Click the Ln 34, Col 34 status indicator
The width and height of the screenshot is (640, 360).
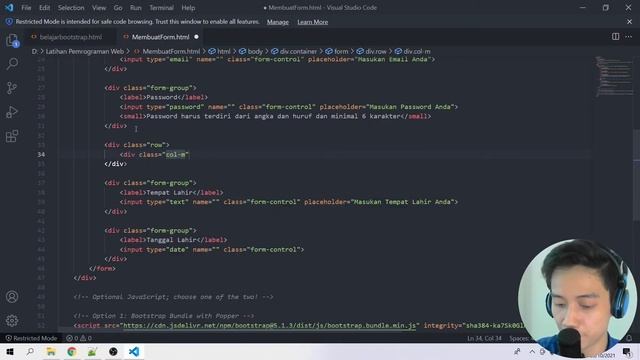484,338
